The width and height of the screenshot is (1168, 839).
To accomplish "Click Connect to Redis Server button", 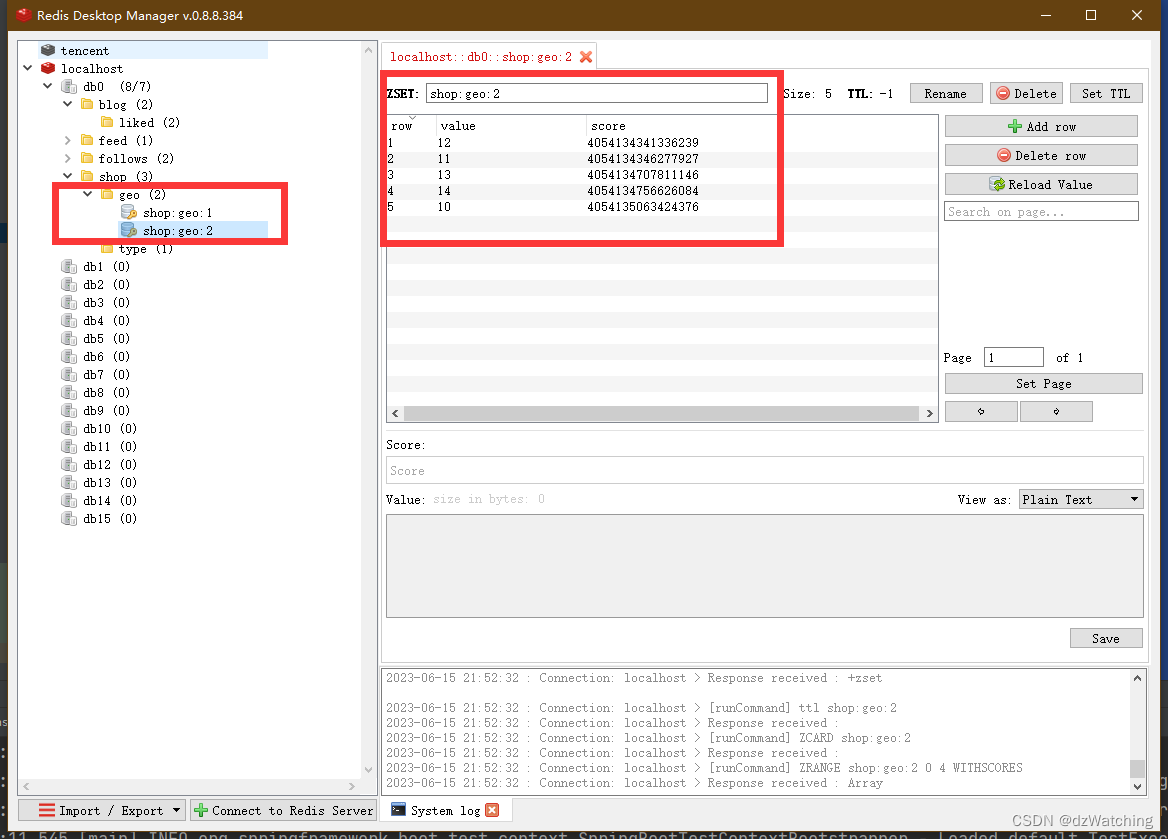I will tap(283, 810).
